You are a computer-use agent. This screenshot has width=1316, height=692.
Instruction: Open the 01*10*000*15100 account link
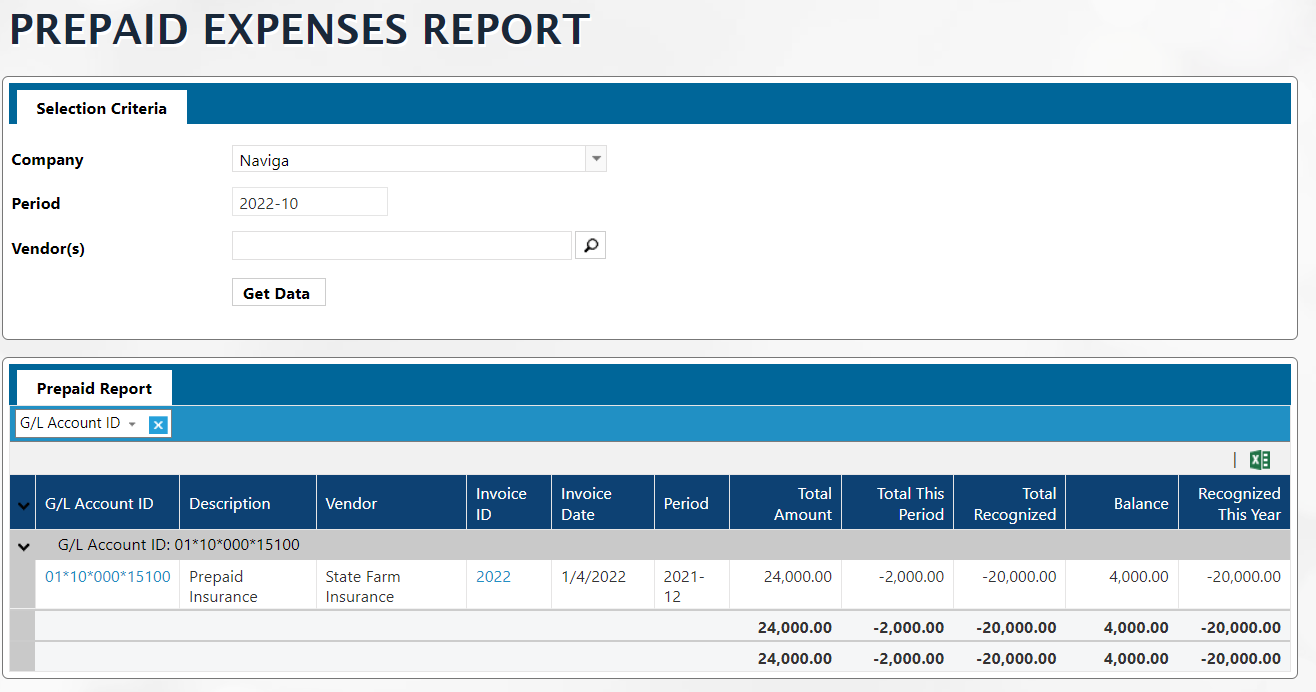(x=108, y=577)
